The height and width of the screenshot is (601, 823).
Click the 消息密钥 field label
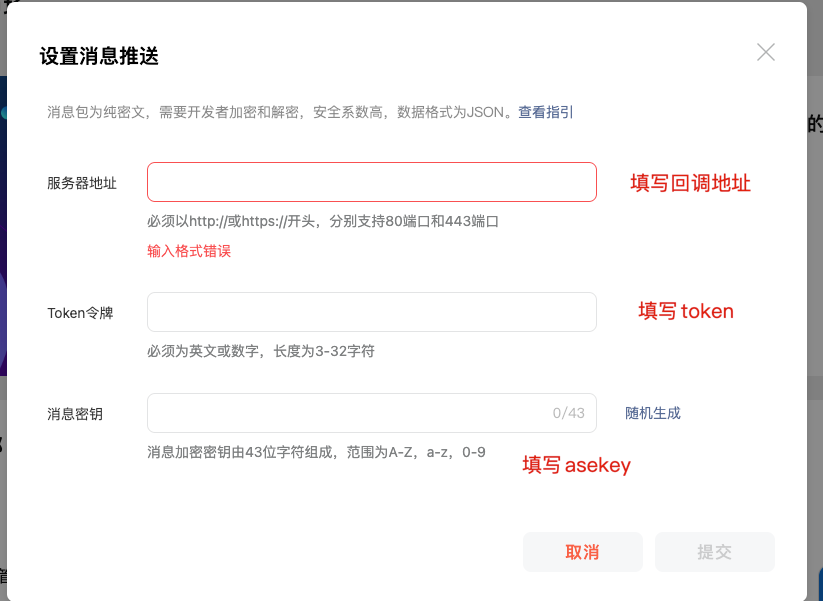point(75,414)
